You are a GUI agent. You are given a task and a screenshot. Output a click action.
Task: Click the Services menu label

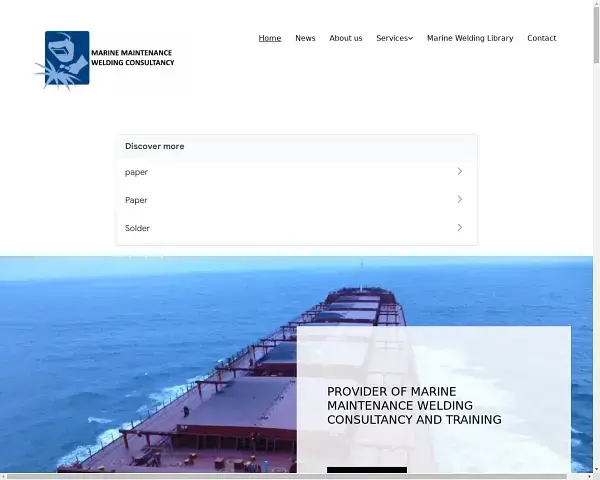click(x=391, y=38)
